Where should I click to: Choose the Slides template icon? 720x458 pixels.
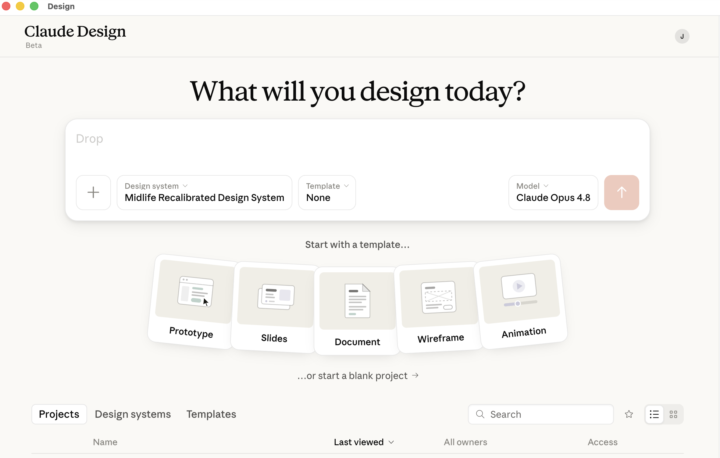click(x=276, y=297)
